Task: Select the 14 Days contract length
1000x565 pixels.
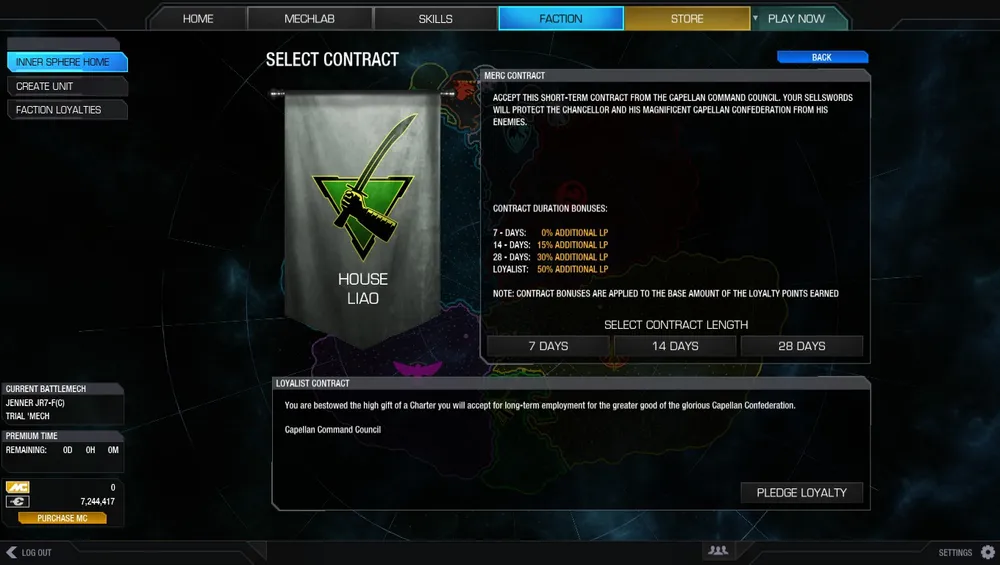Action: coord(675,346)
